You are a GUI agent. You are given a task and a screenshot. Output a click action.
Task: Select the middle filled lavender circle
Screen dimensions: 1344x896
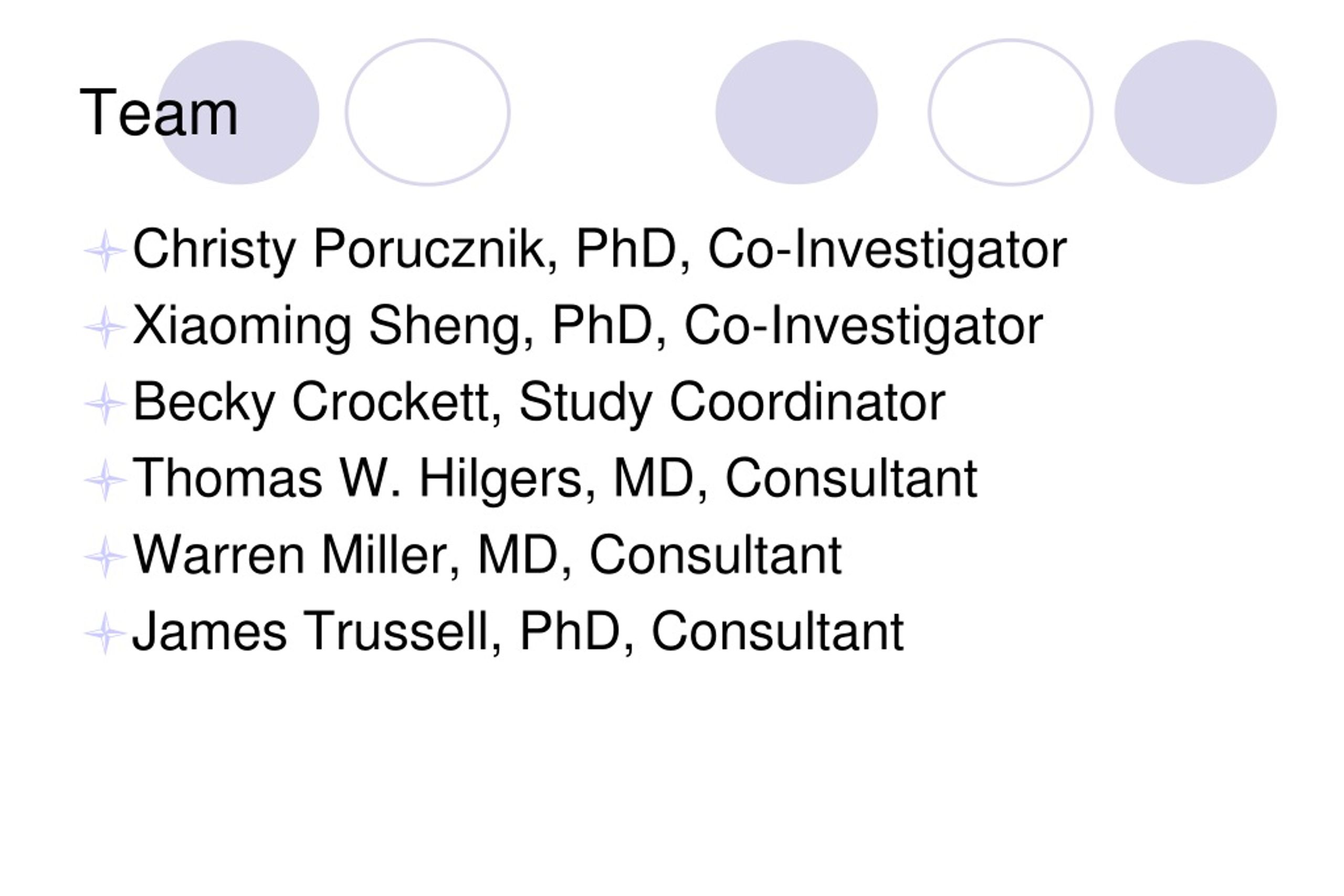pos(796,112)
